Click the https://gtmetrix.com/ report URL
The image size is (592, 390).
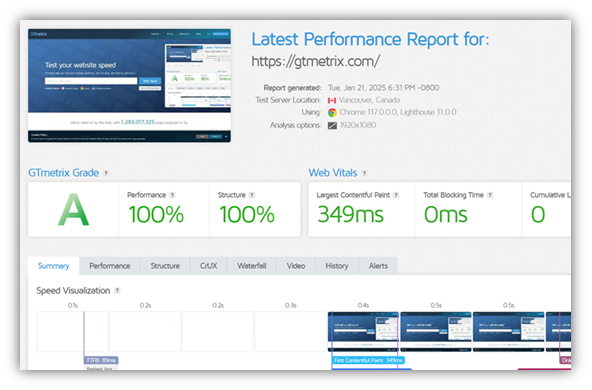pyautogui.click(x=316, y=61)
